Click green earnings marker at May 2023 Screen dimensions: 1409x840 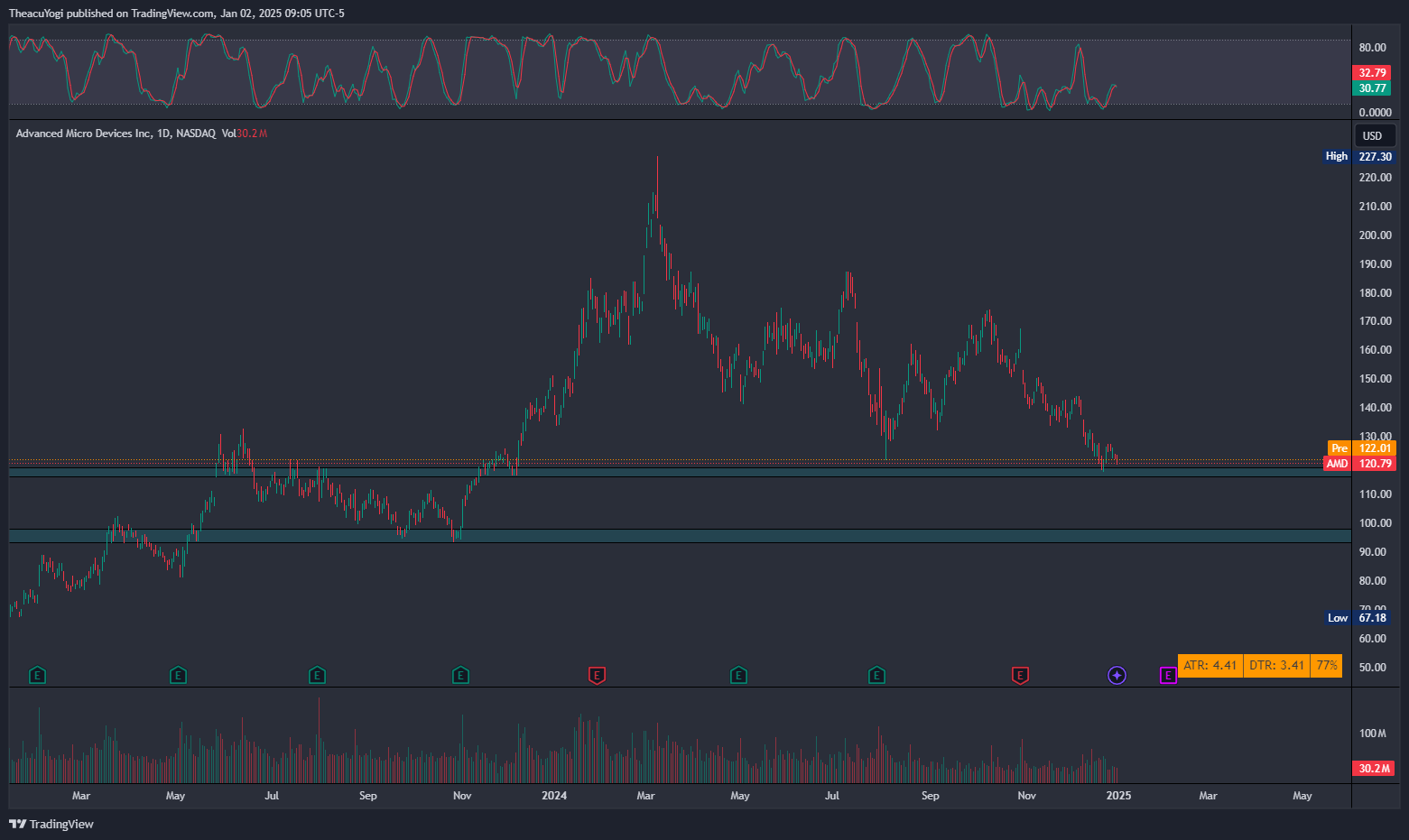[x=178, y=675]
